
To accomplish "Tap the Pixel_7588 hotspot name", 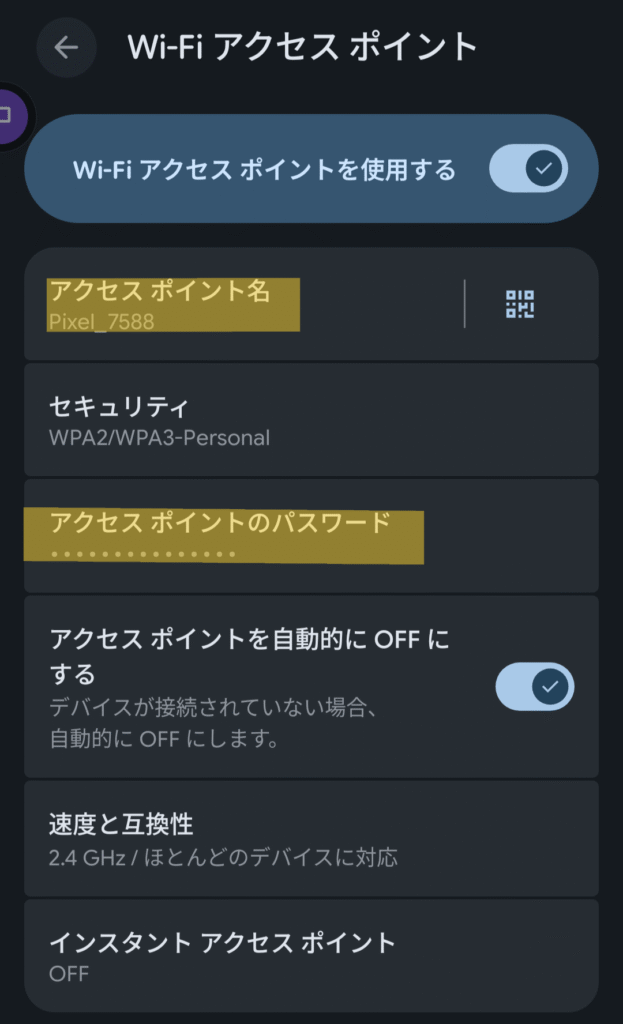I will 102,323.
